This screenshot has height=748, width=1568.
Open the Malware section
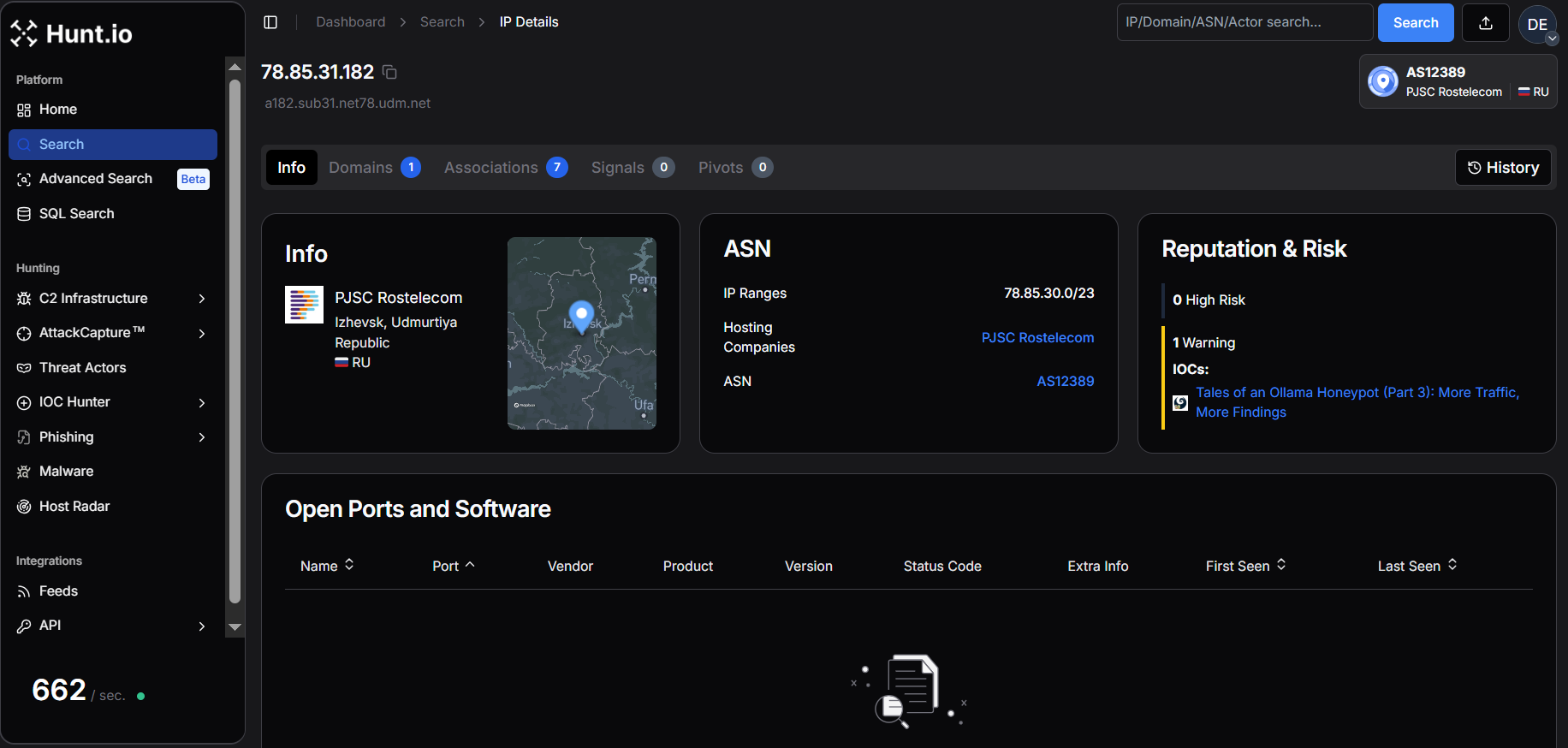tap(66, 472)
